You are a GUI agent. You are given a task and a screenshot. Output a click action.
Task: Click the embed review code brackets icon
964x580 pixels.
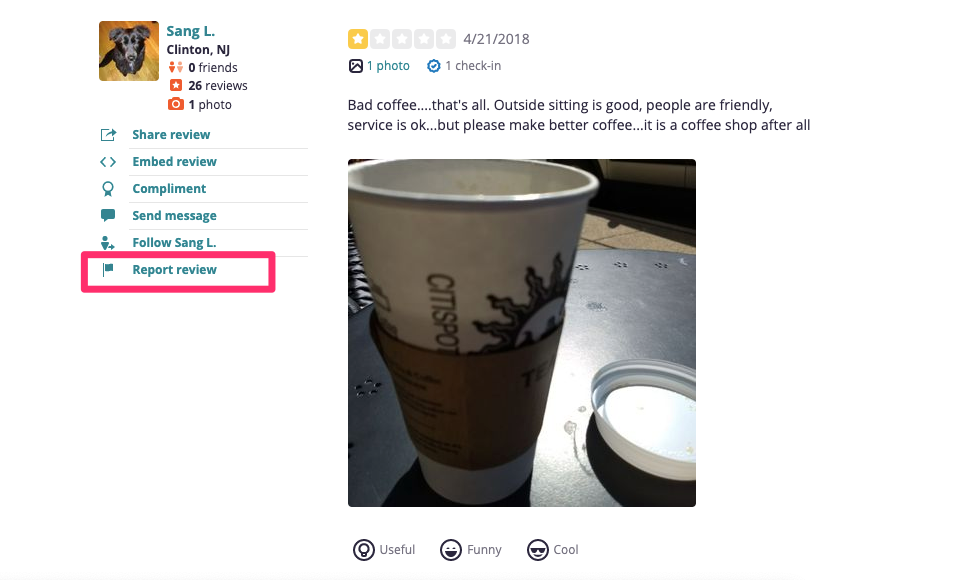coord(108,162)
